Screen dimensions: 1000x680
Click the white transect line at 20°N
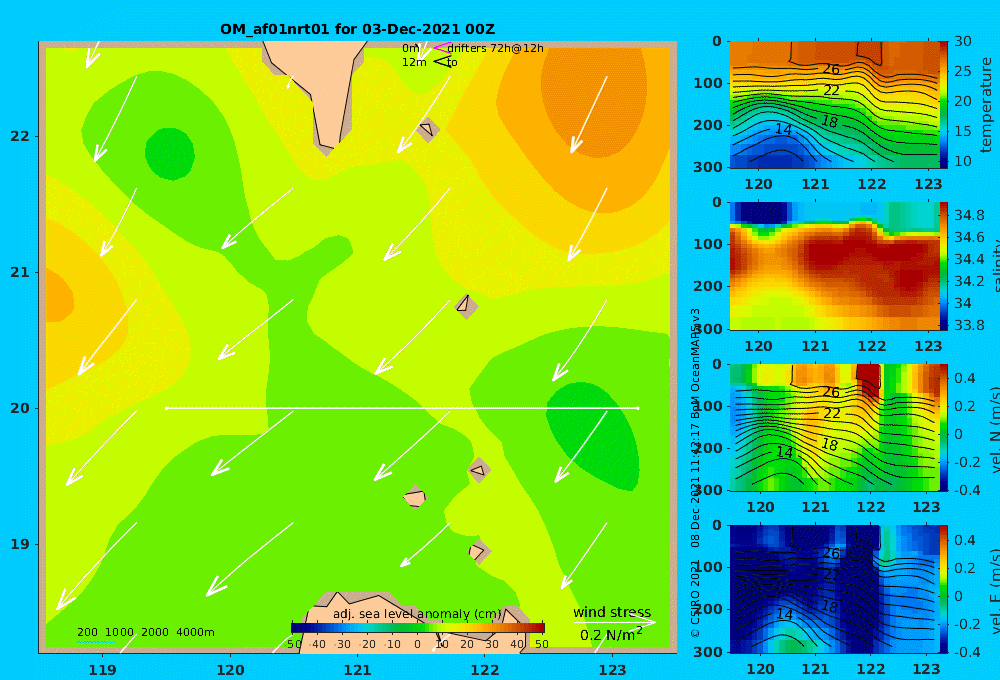402,408
